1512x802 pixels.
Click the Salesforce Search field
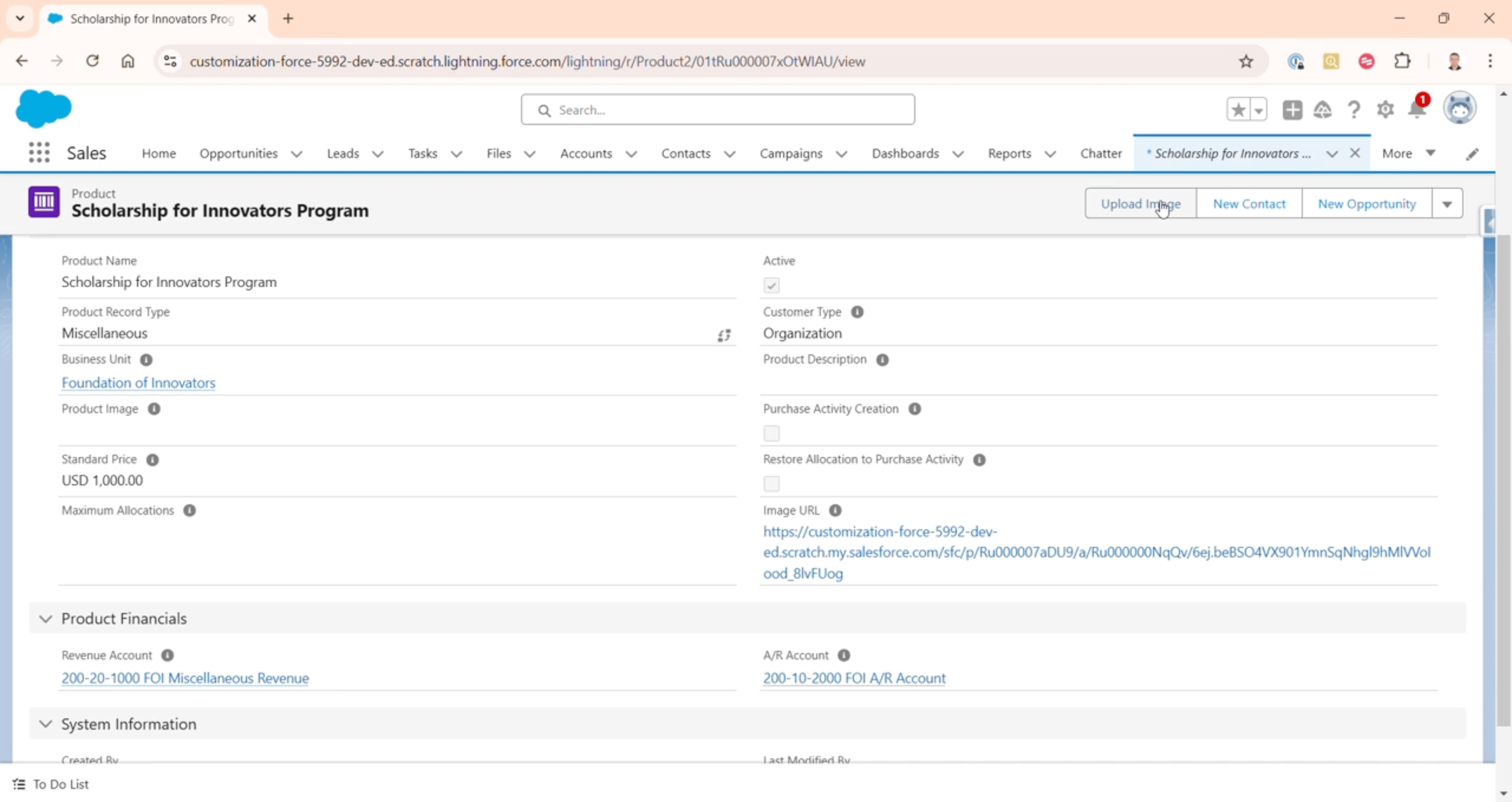(x=717, y=110)
